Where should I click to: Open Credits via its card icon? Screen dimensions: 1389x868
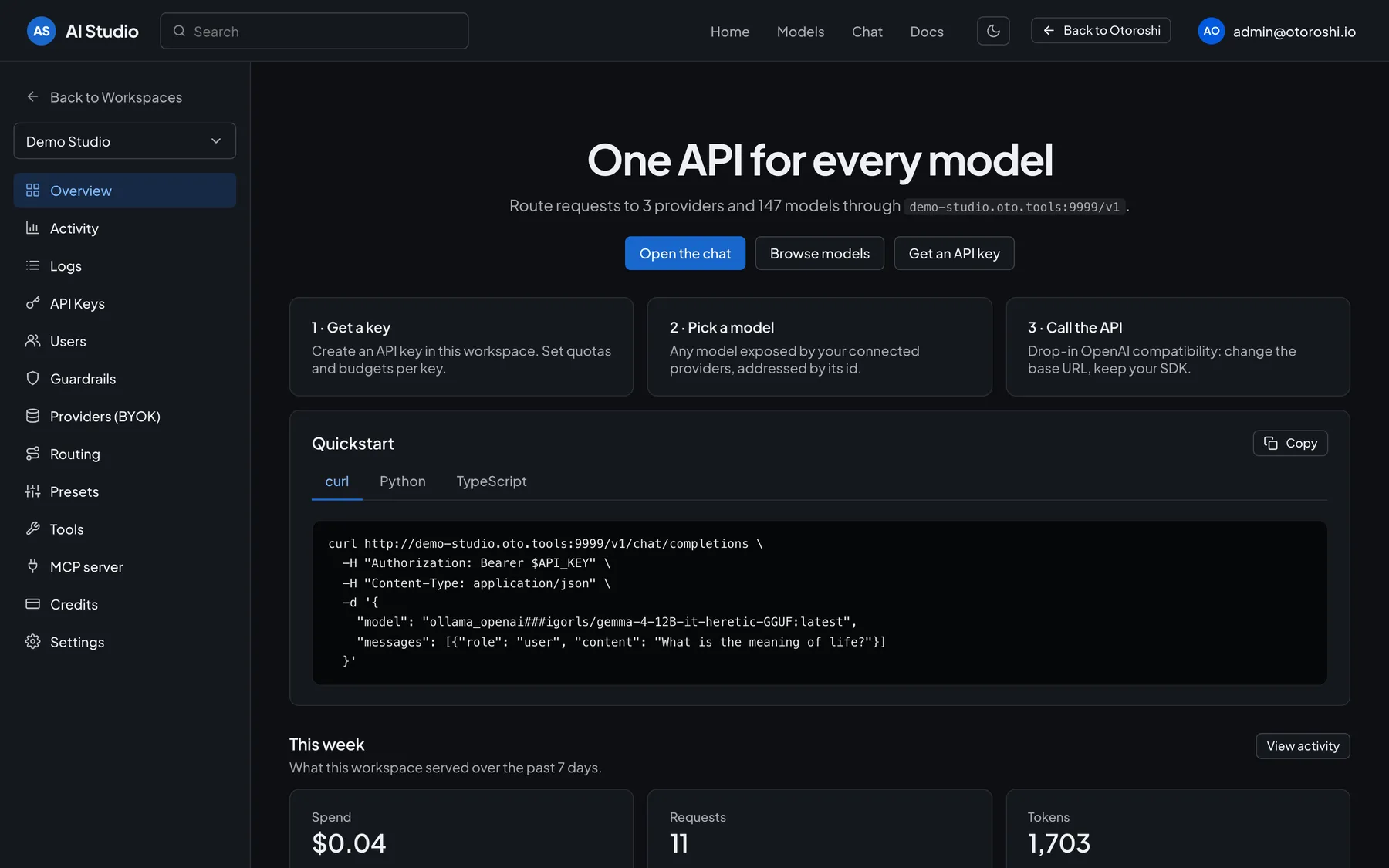point(32,604)
